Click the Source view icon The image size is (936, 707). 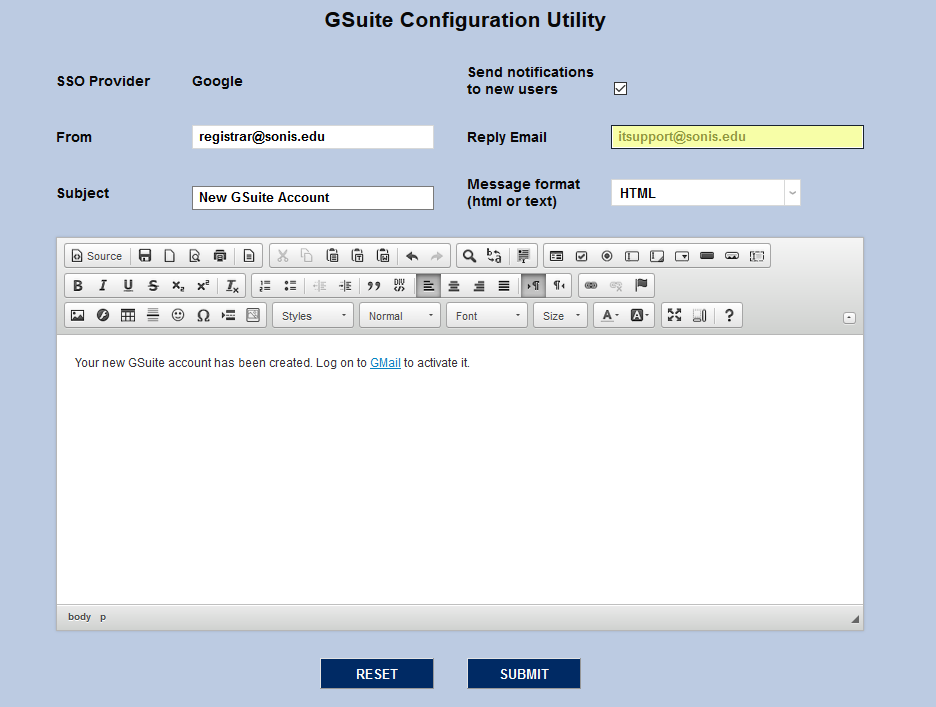click(96, 255)
